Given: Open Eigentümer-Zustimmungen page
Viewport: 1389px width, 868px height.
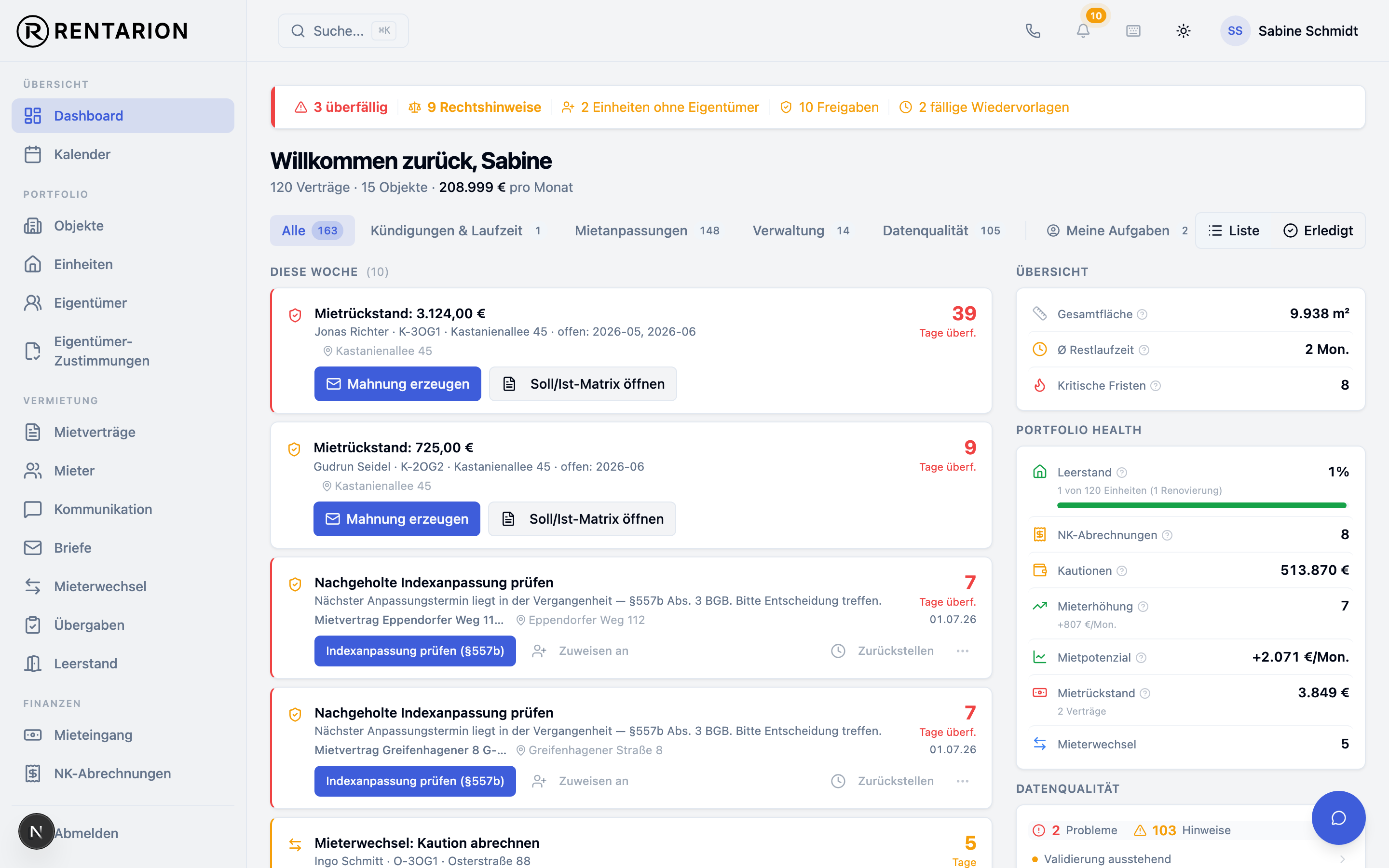Looking at the screenshot, I should (123, 351).
